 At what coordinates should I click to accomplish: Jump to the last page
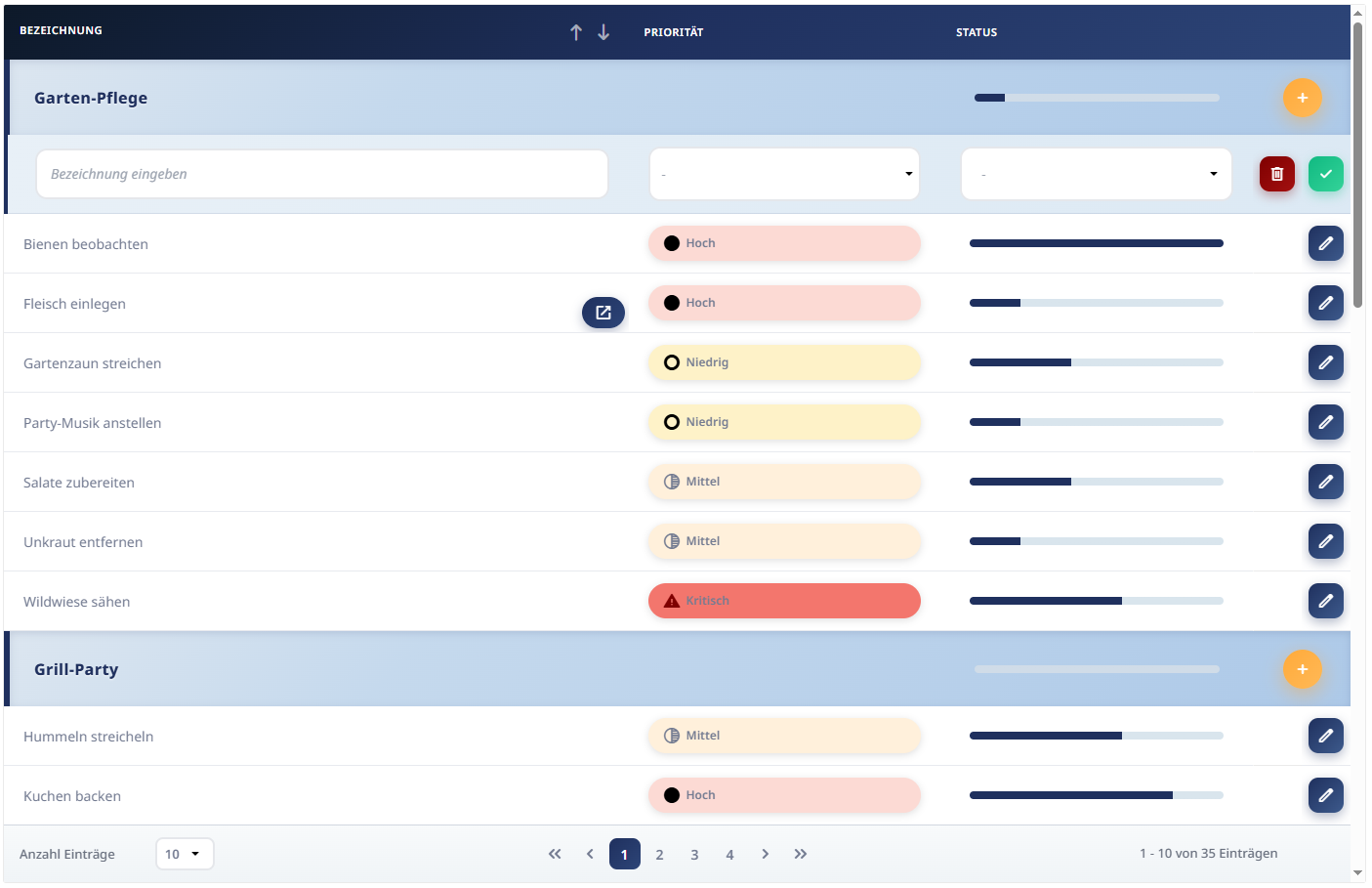tap(800, 854)
